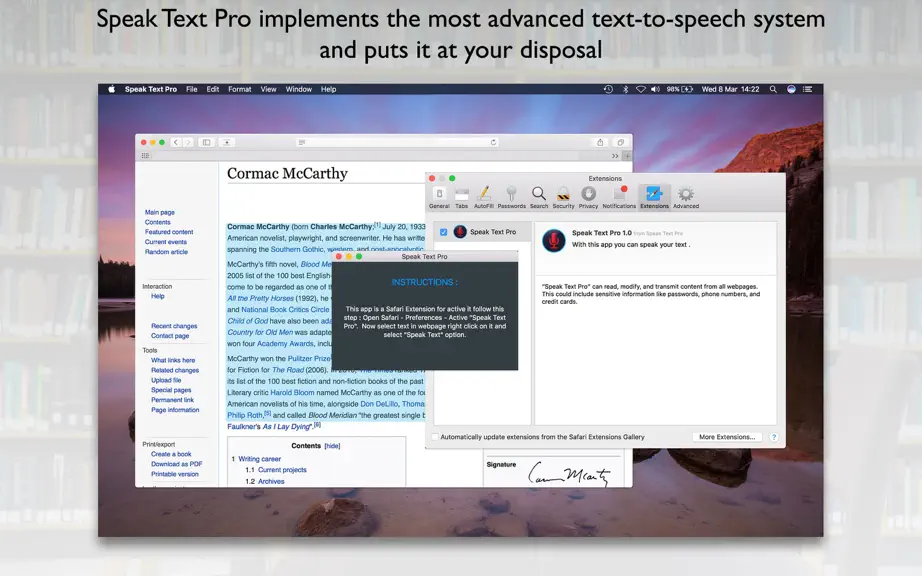This screenshot has width=922, height=576.
Task: Open the Tabs preferences pane
Action: [462, 197]
